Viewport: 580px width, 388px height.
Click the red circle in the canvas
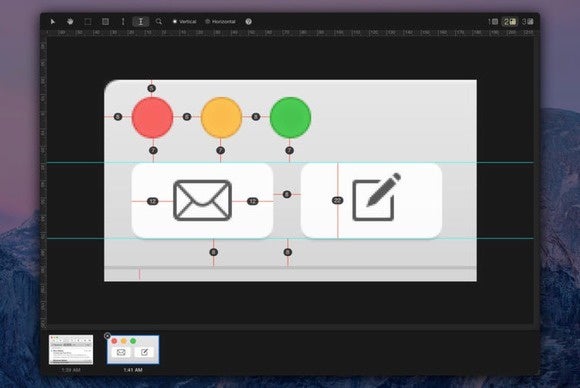click(152, 118)
